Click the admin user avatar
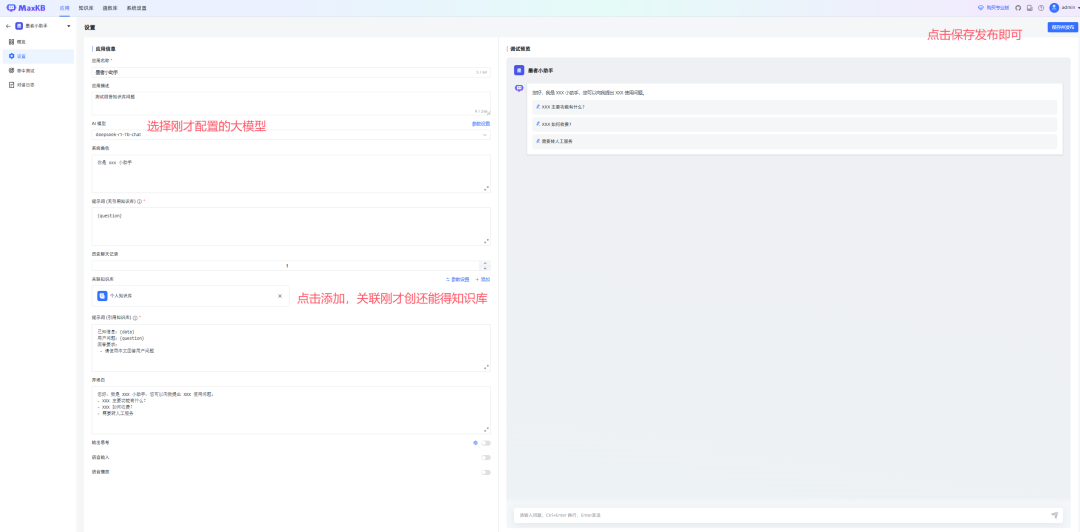 (1054, 8)
